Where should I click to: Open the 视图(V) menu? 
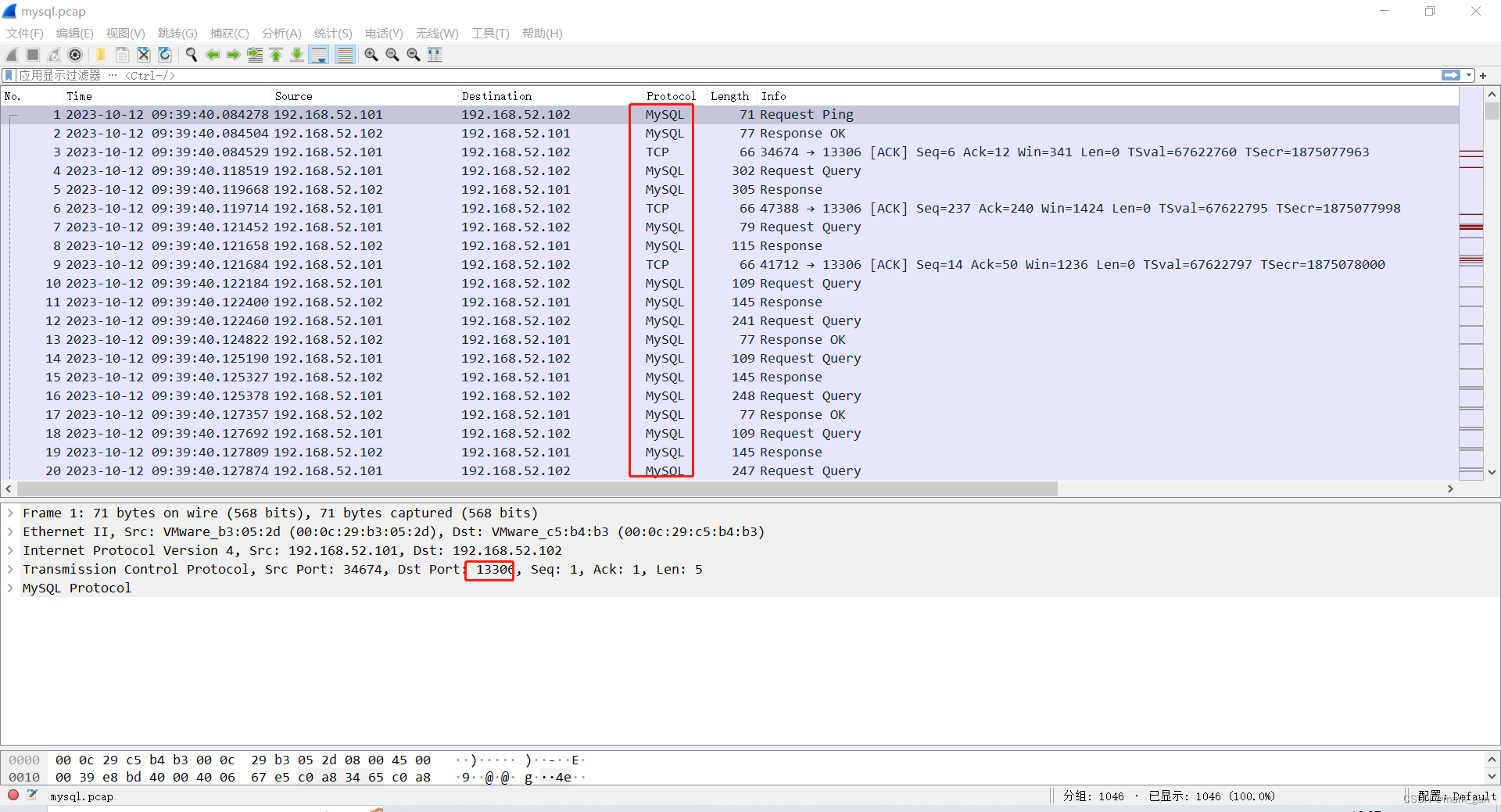pos(126,33)
